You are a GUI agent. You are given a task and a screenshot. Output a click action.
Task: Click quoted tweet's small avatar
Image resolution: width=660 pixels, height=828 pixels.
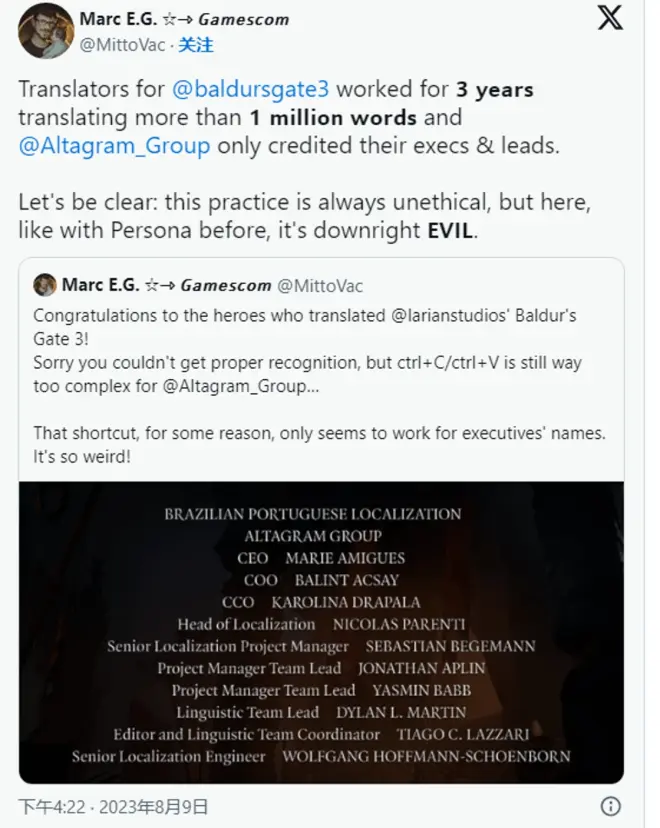[45, 285]
